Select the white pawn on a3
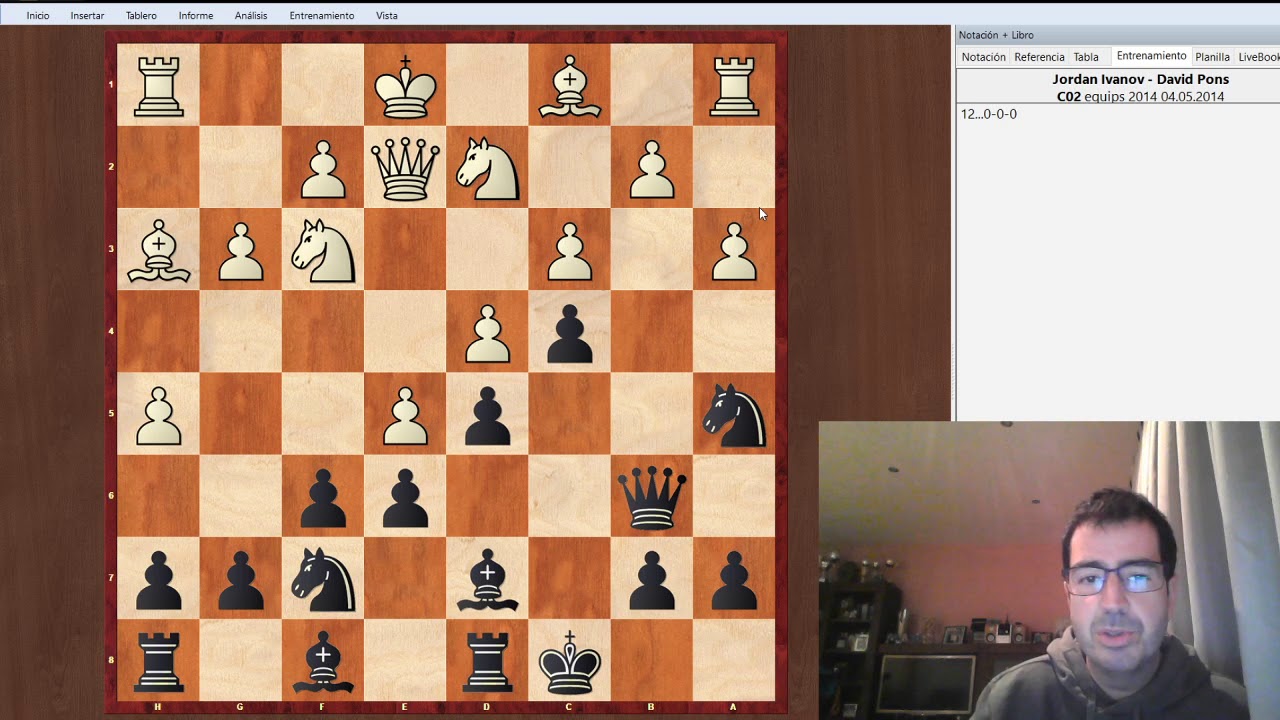 pos(734,252)
